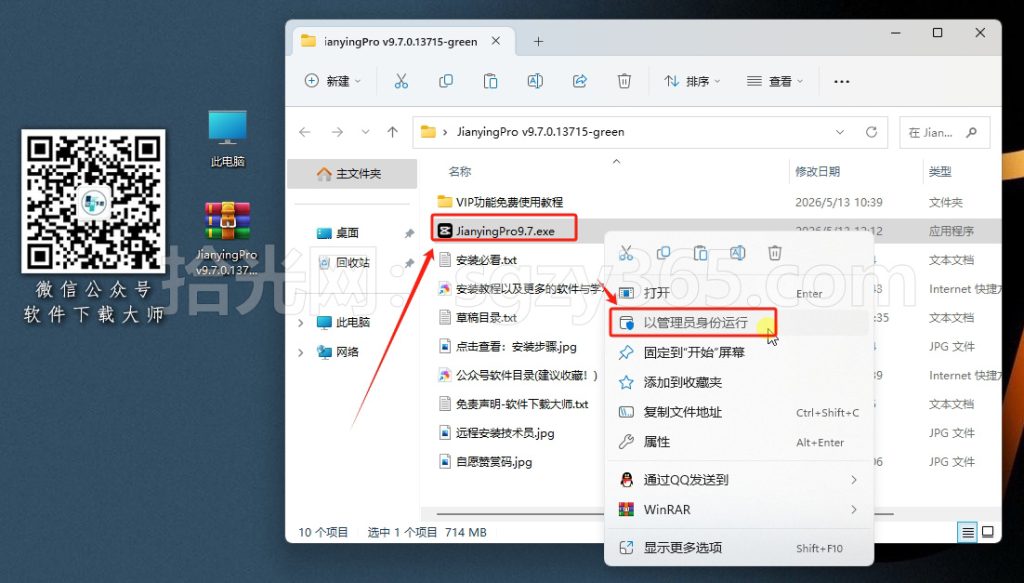Expand the 通过QQ发送到 submenu

point(854,480)
